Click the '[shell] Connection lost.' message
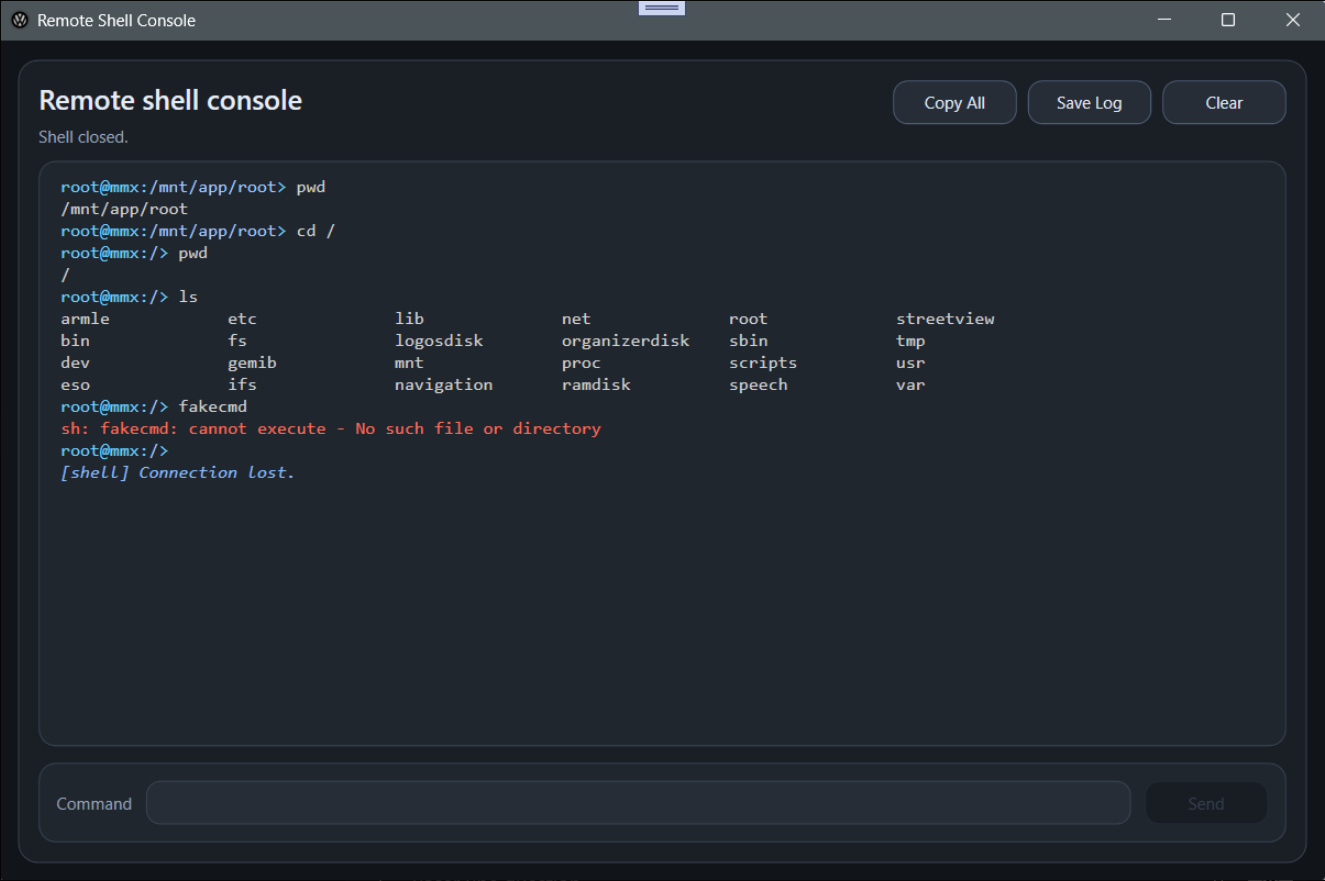The height and width of the screenshot is (881, 1325). pyautogui.click(x=177, y=472)
